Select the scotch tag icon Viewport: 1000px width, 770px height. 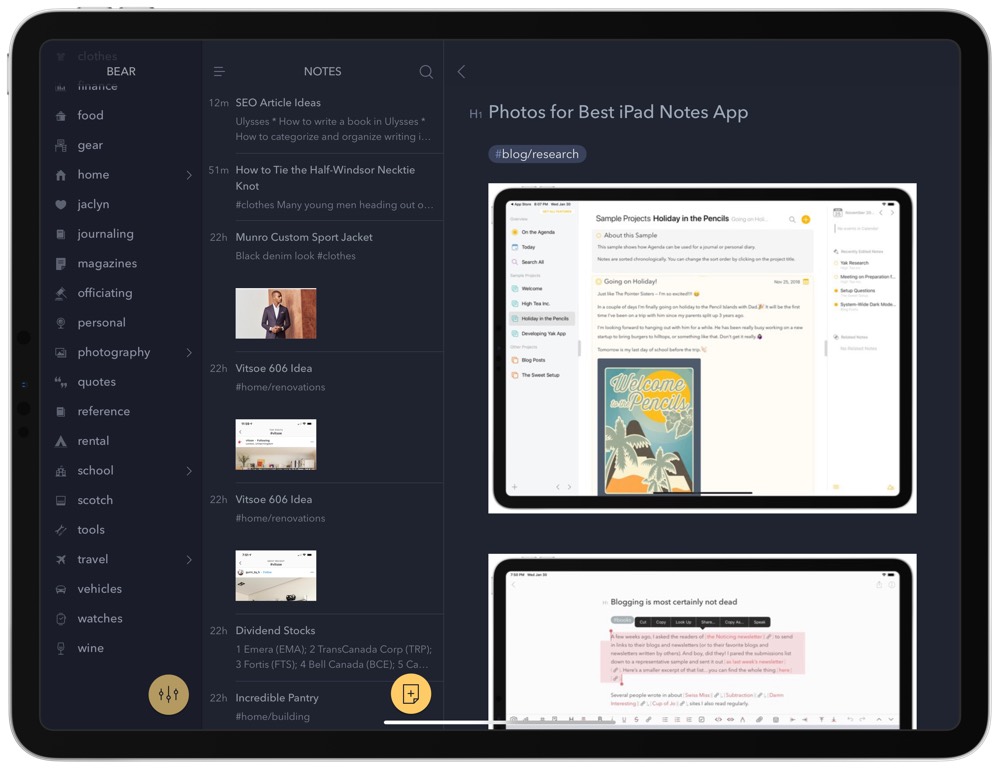click(61, 500)
